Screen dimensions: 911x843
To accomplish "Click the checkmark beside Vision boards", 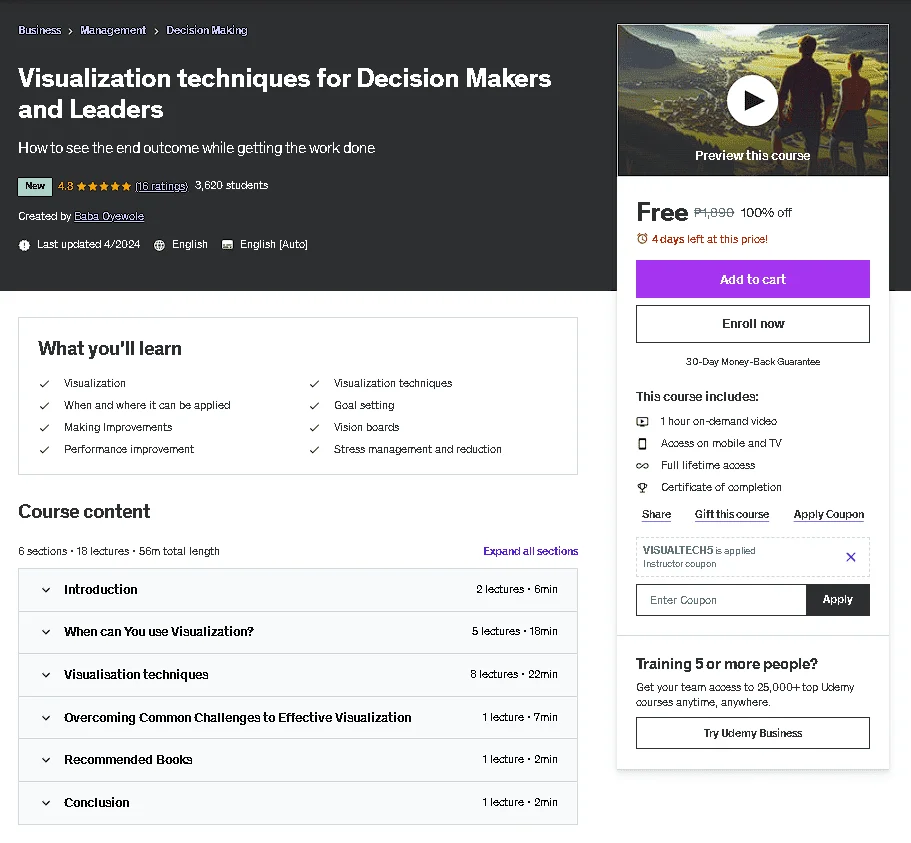I will (x=314, y=428).
